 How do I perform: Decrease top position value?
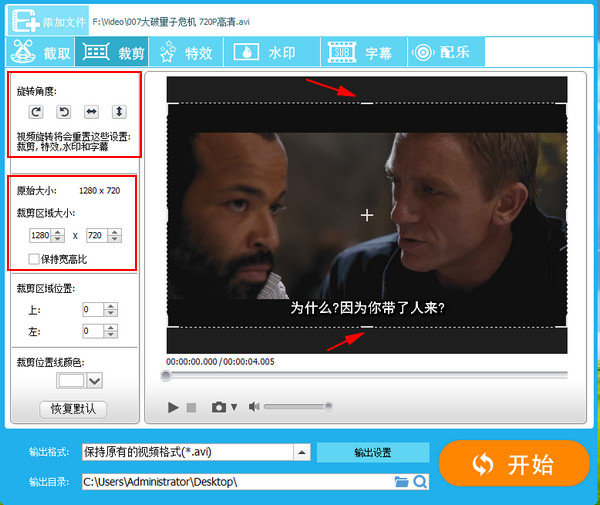(111, 313)
